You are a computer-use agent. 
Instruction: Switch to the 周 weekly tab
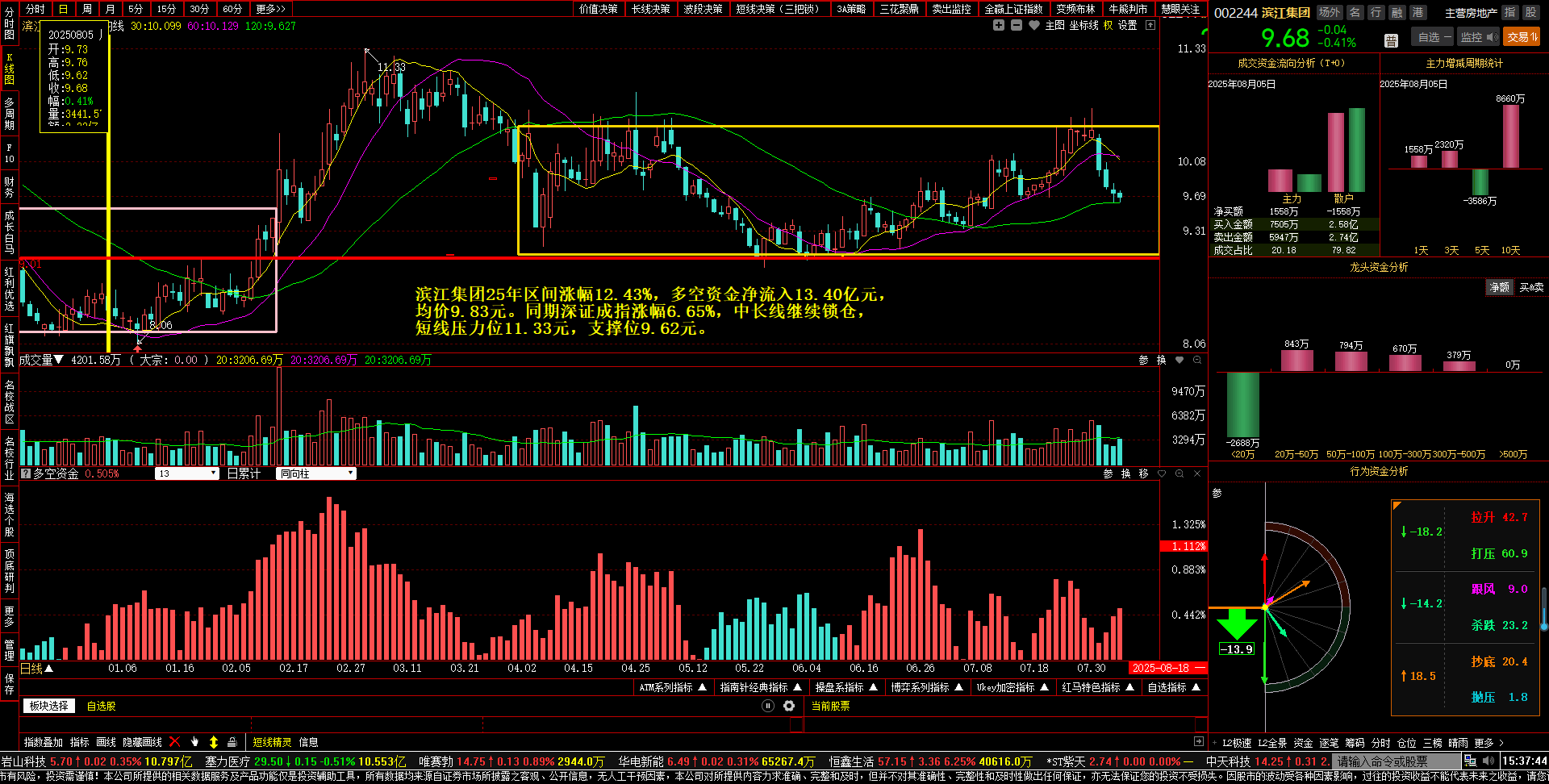pos(87,9)
